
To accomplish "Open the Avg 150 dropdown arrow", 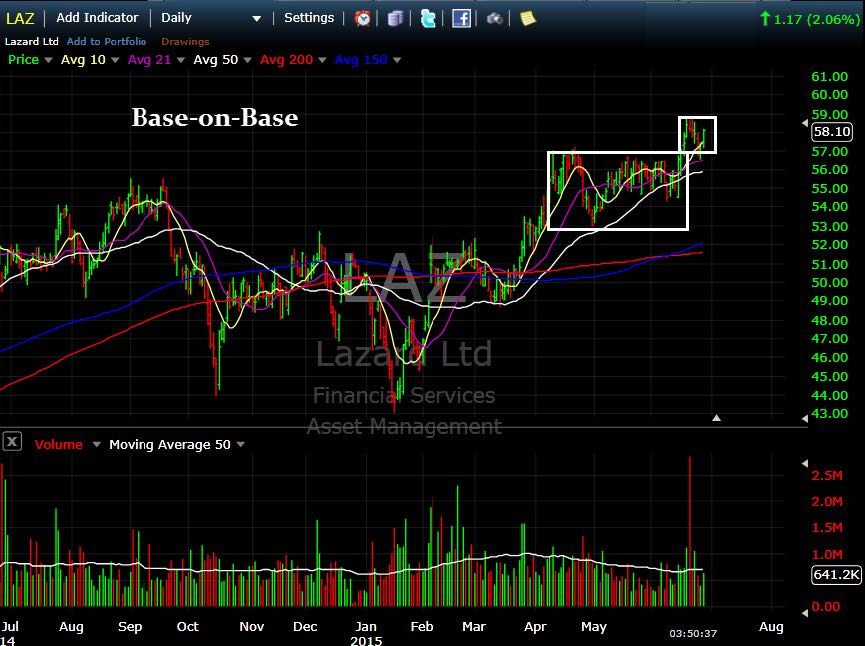I will 397,60.
